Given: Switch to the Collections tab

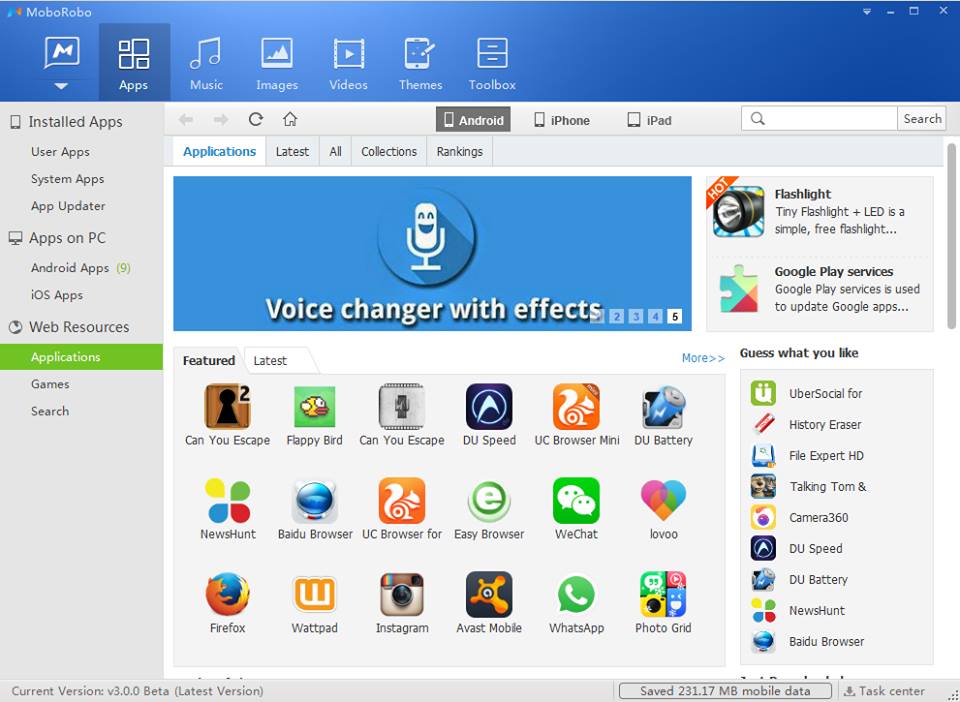Looking at the screenshot, I should 388,152.
